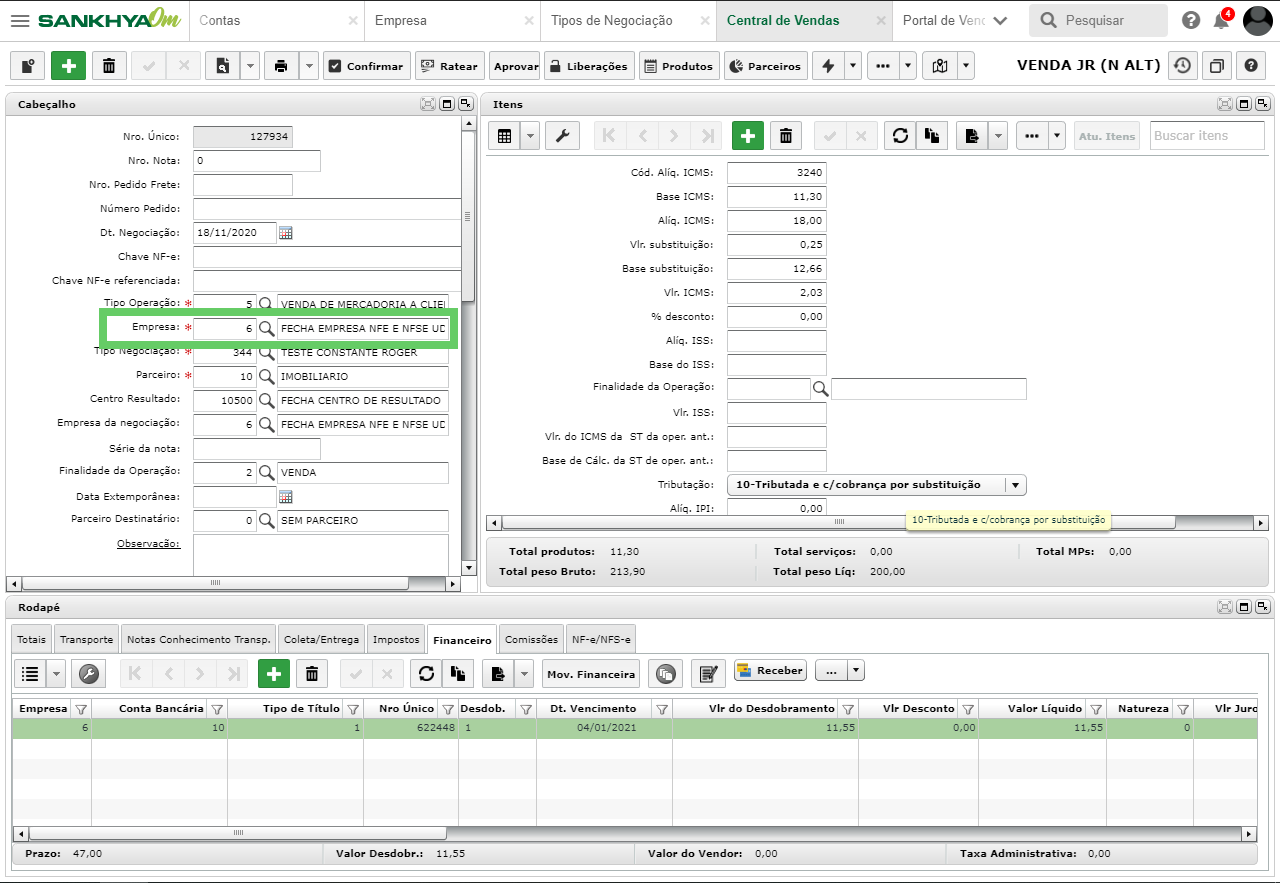Expand grid view dropdown in Itens panel
The image size is (1280, 883).
pos(530,136)
